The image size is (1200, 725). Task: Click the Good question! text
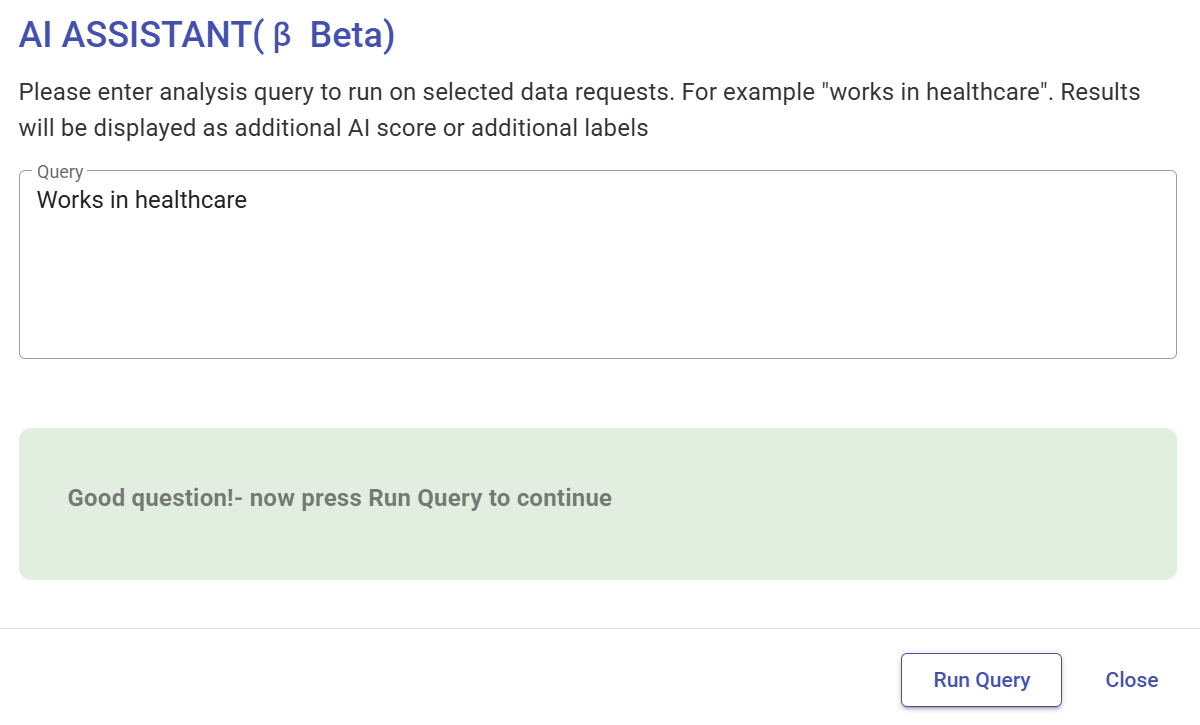pyautogui.click(x=150, y=498)
